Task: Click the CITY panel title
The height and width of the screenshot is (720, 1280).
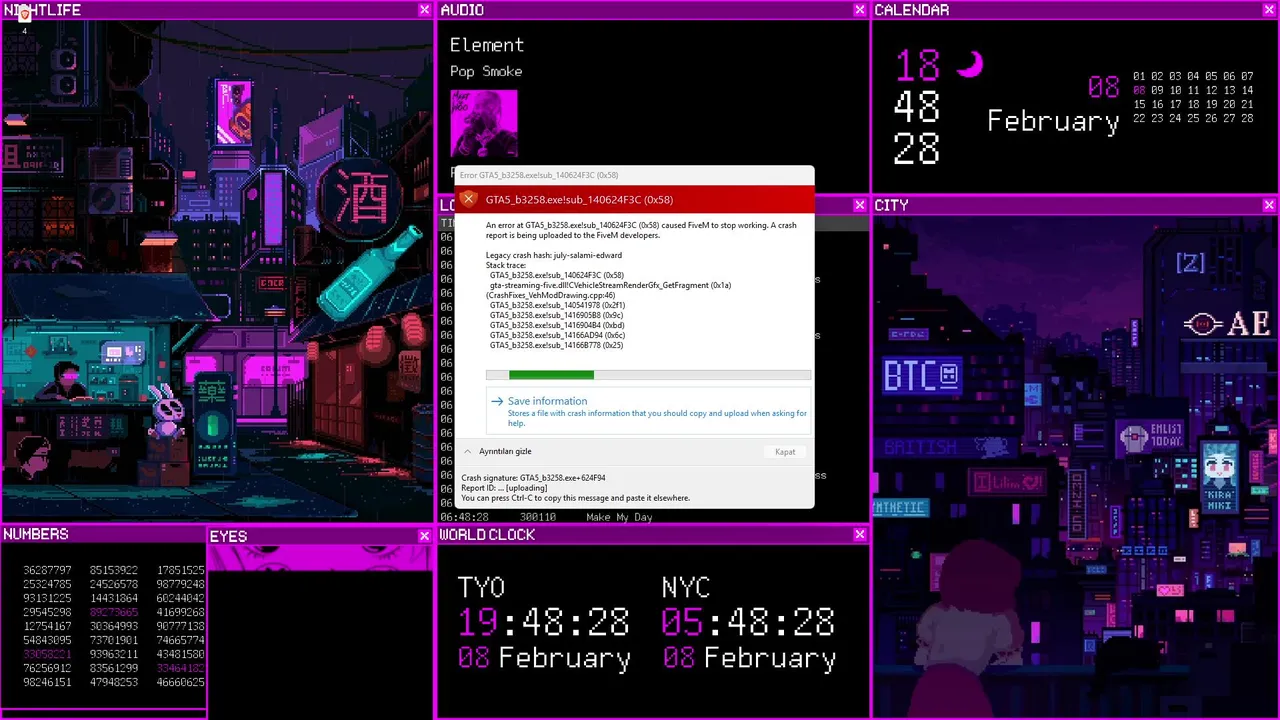Action: (891, 205)
